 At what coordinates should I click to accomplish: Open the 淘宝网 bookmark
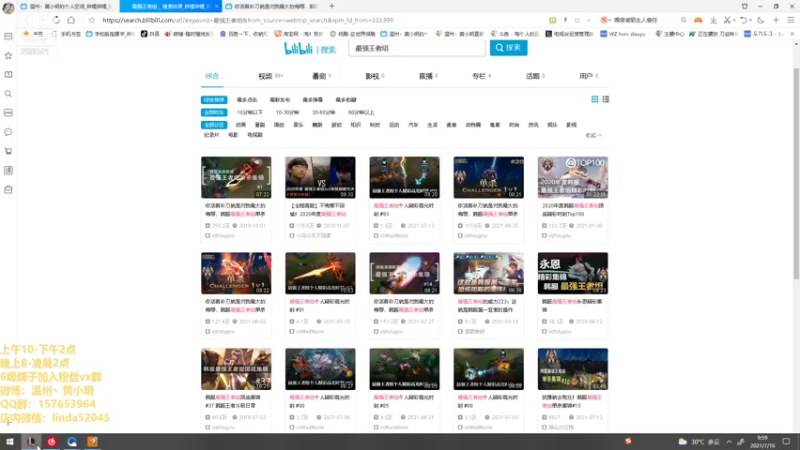click(298, 34)
